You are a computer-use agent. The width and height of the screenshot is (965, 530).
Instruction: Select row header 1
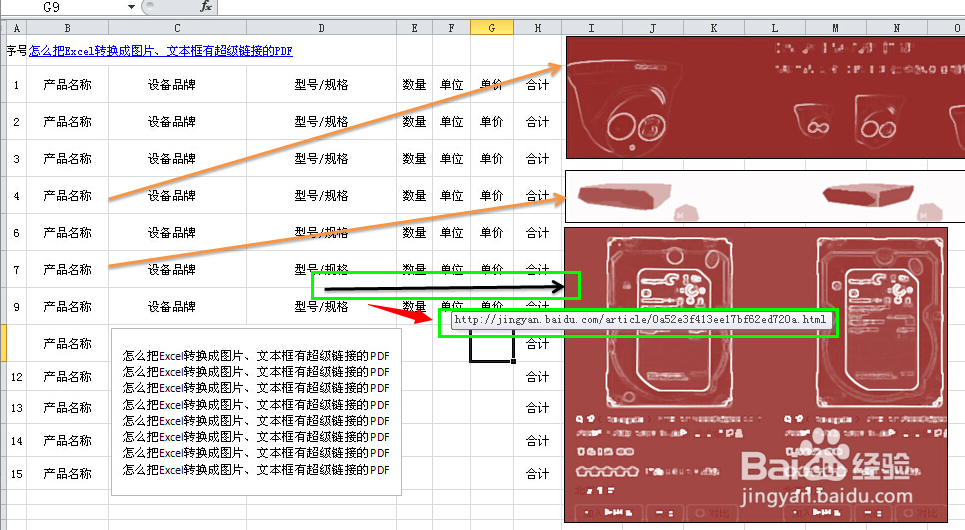pos(17,84)
